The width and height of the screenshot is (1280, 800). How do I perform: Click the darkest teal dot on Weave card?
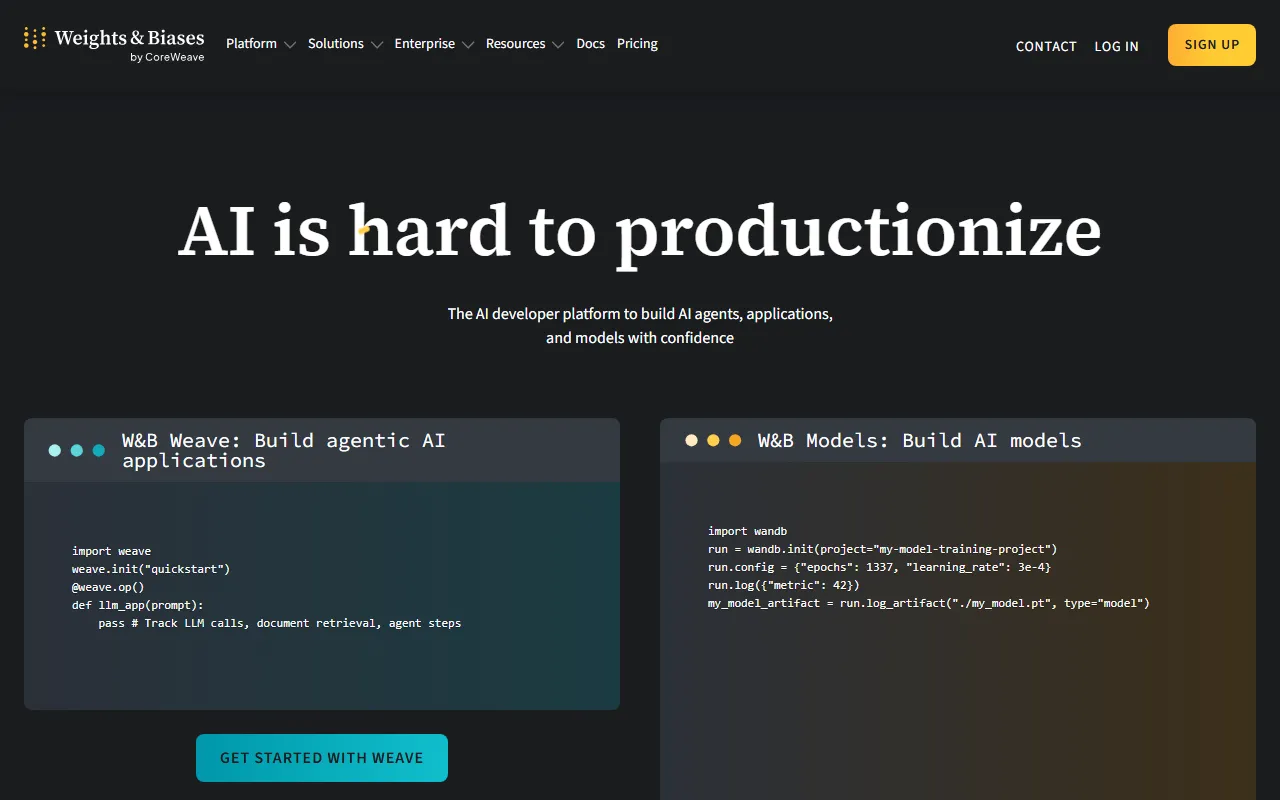click(x=99, y=451)
